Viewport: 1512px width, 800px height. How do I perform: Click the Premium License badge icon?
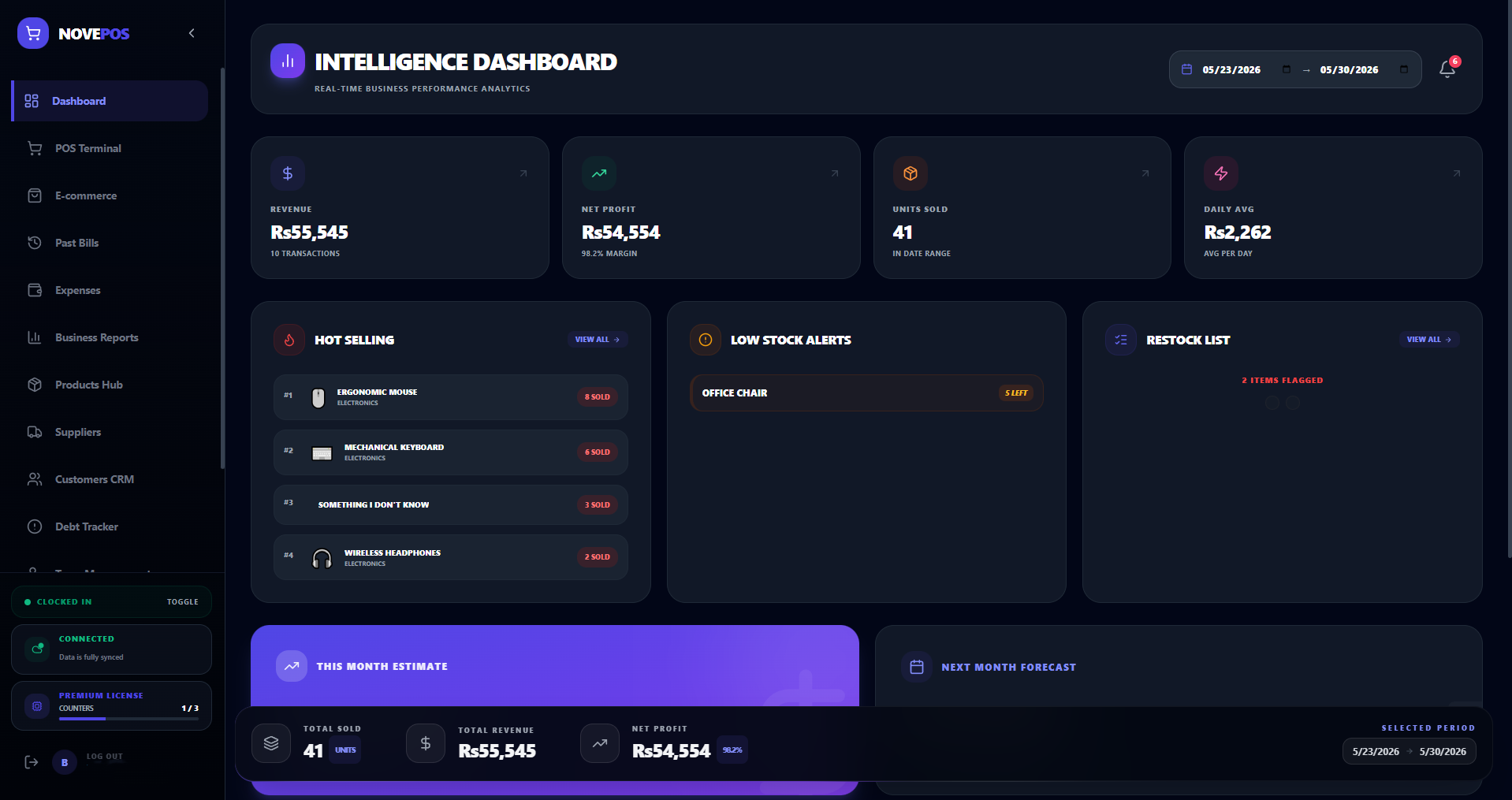(37, 705)
